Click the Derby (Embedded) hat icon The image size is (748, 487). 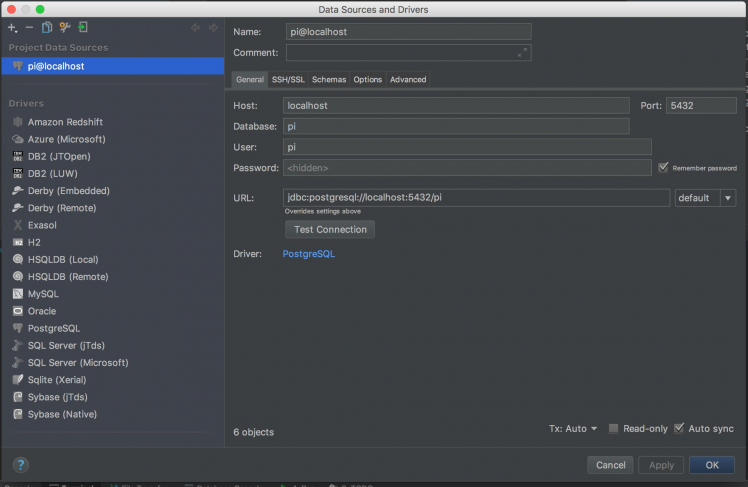pyautogui.click(x=18, y=191)
